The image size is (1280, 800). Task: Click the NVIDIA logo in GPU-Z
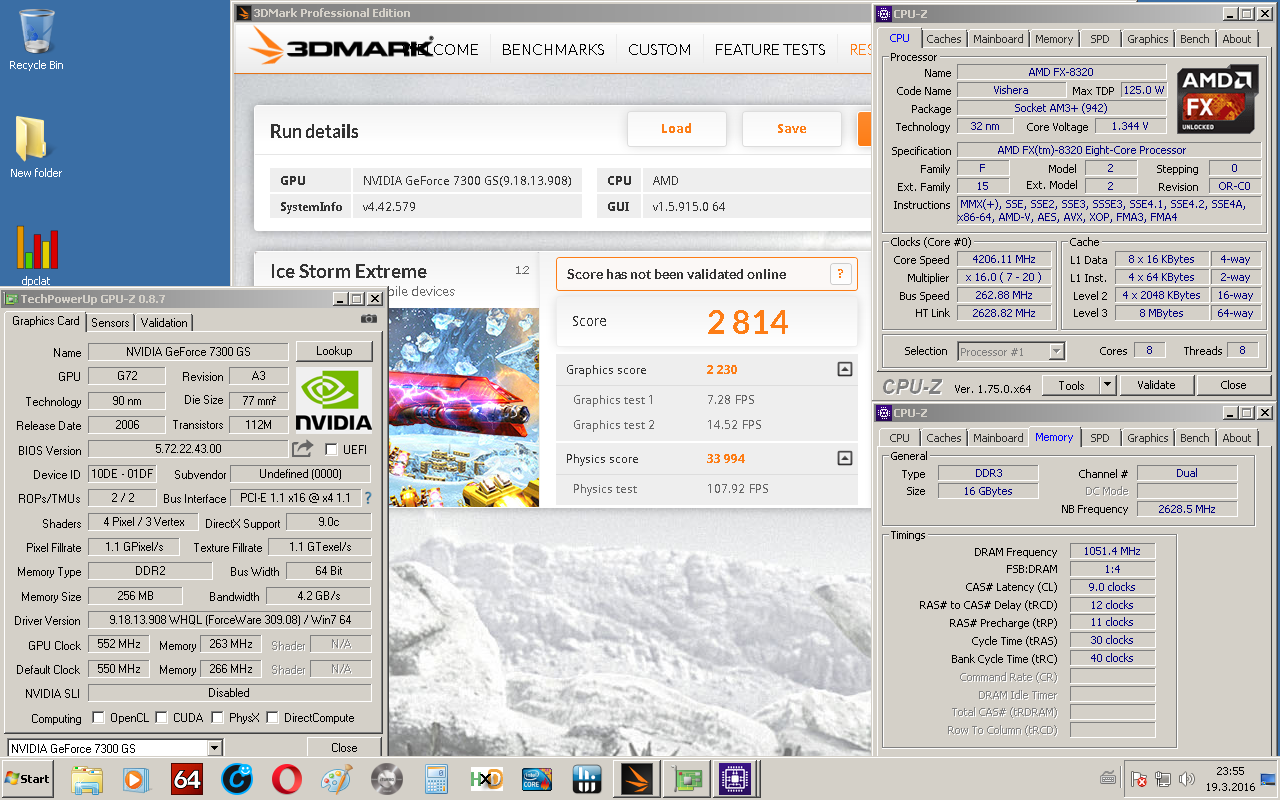point(334,399)
